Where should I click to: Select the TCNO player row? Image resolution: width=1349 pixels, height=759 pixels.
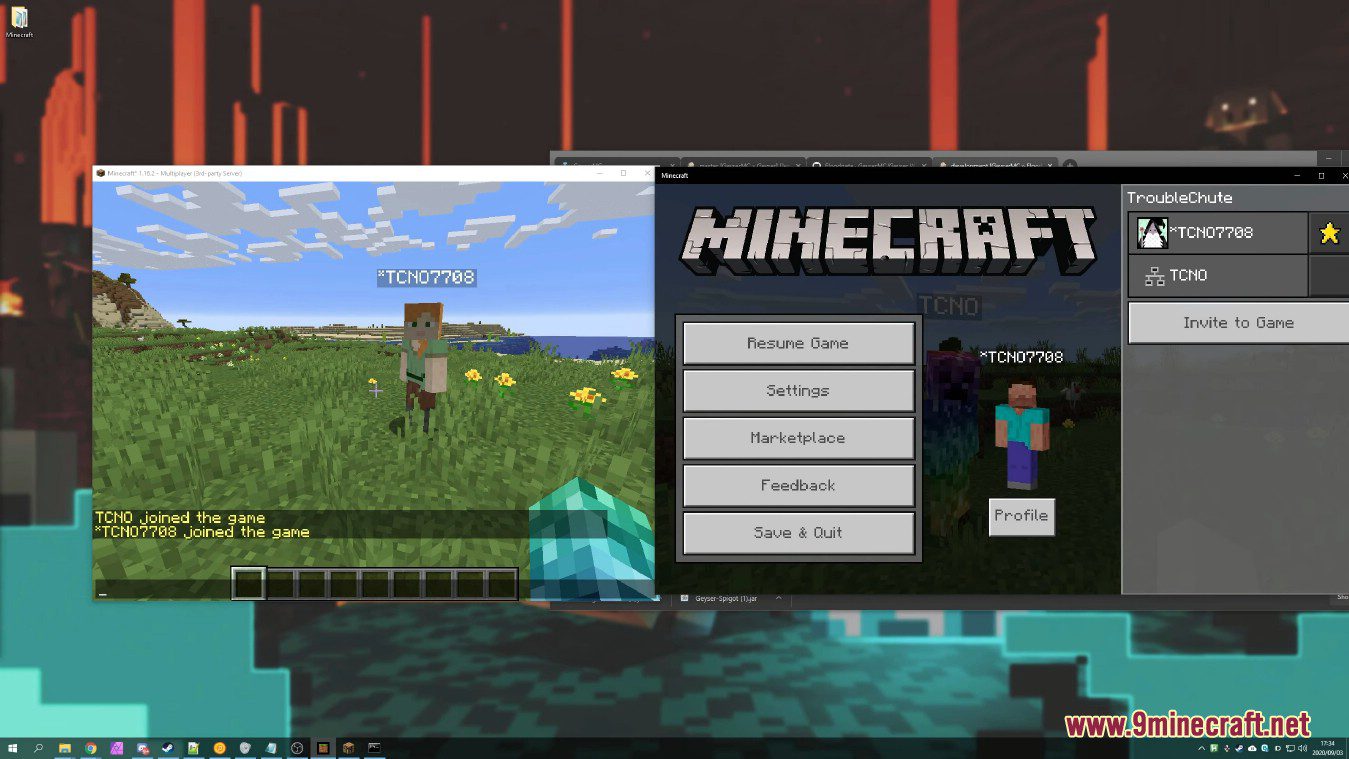tap(1218, 276)
